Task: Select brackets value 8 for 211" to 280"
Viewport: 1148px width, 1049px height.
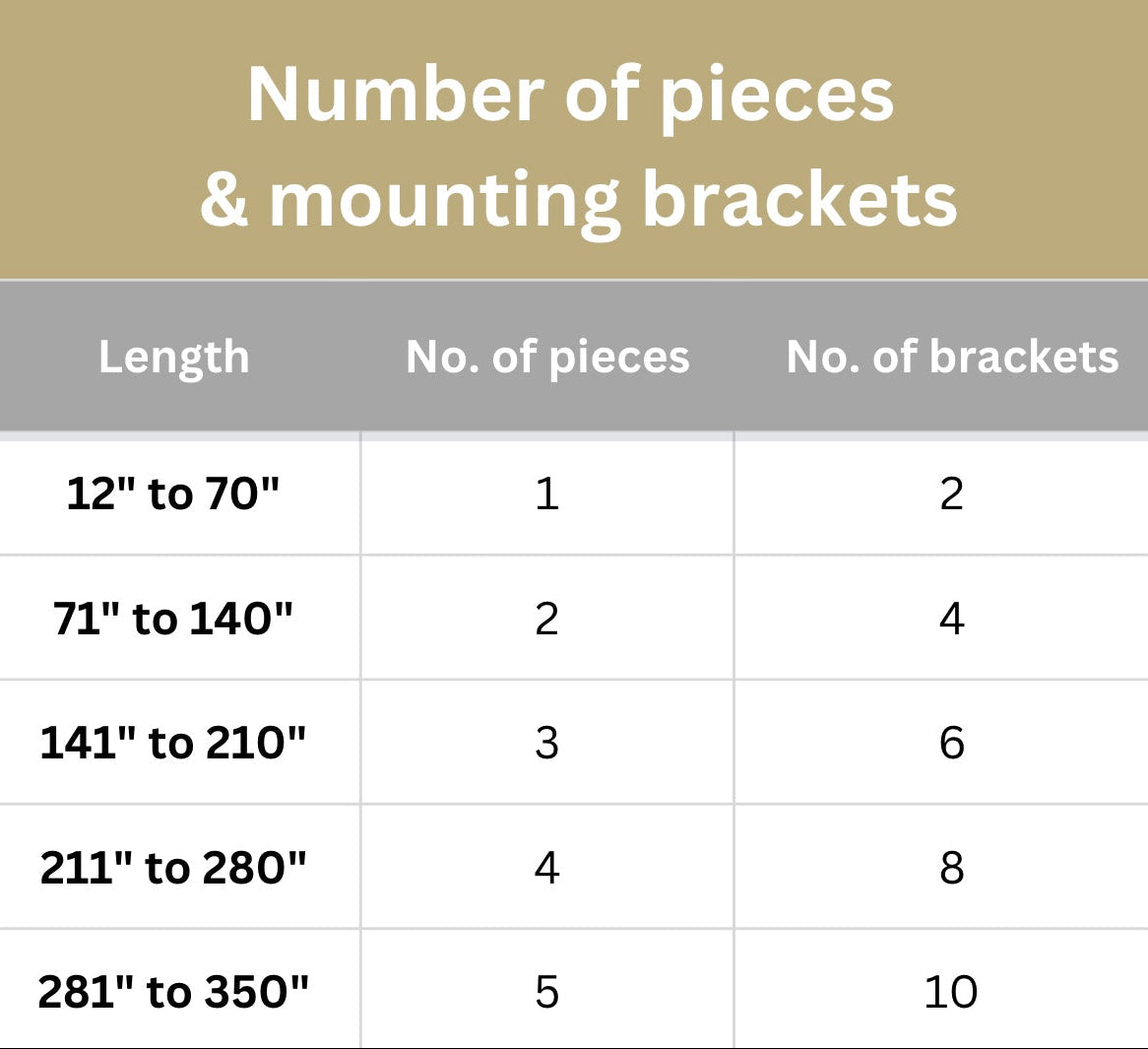Action: (951, 868)
